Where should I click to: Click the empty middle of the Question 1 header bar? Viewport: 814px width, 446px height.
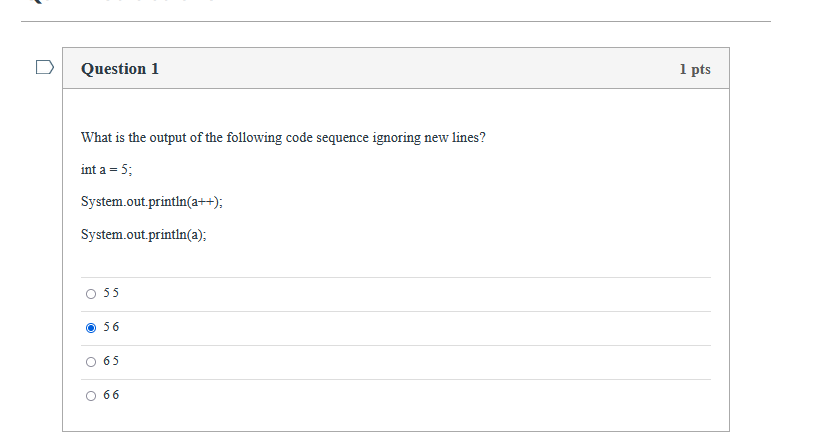coord(420,69)
